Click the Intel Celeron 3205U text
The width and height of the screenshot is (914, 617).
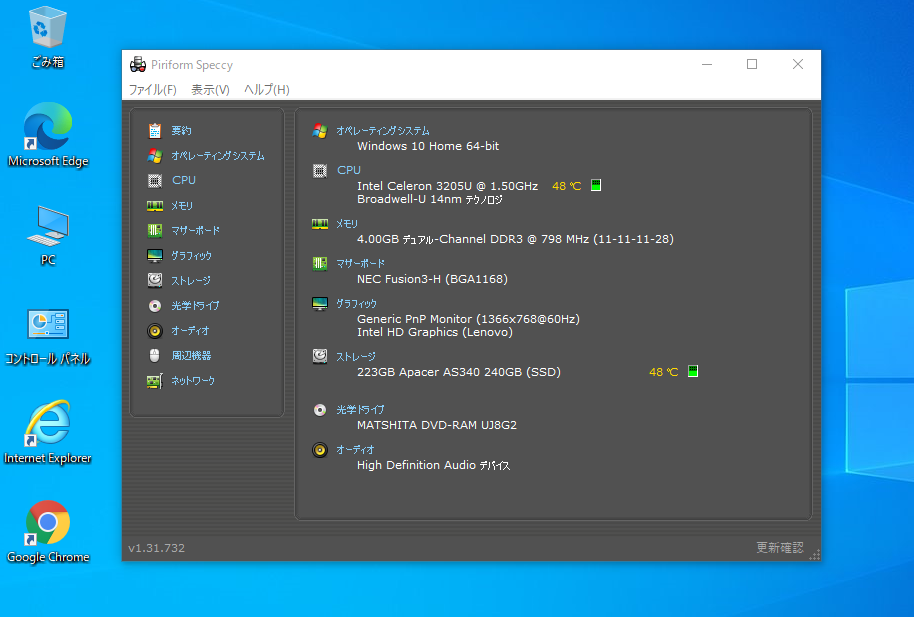point(447,186)
